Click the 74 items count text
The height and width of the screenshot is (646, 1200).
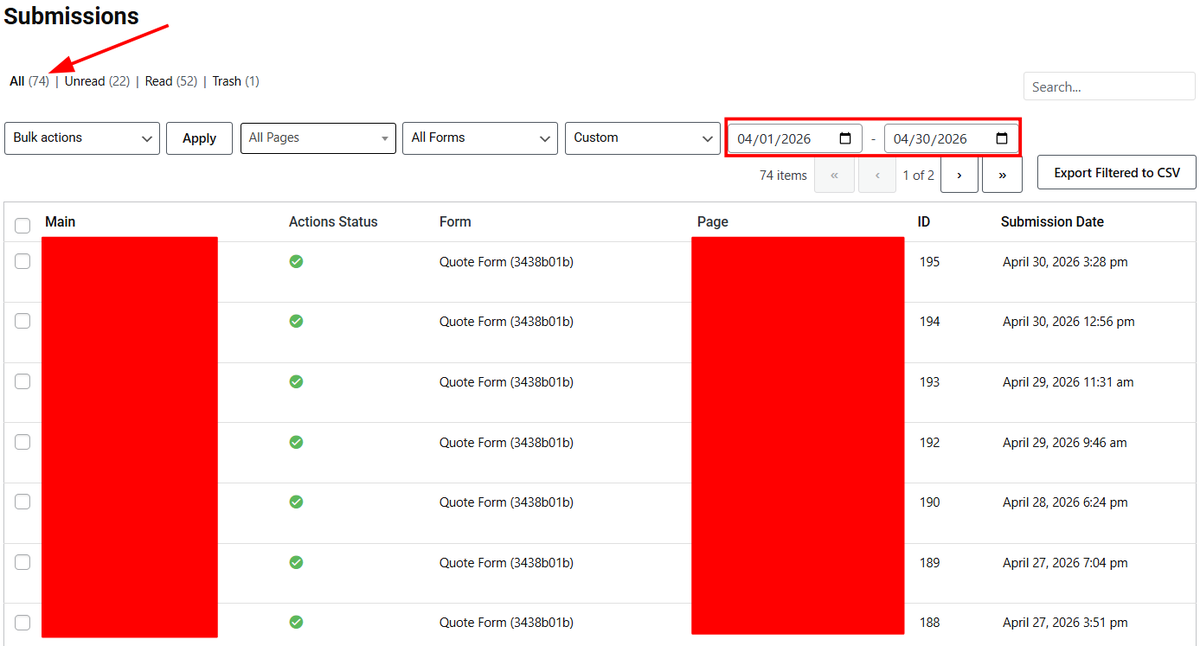tap(783, 175)
